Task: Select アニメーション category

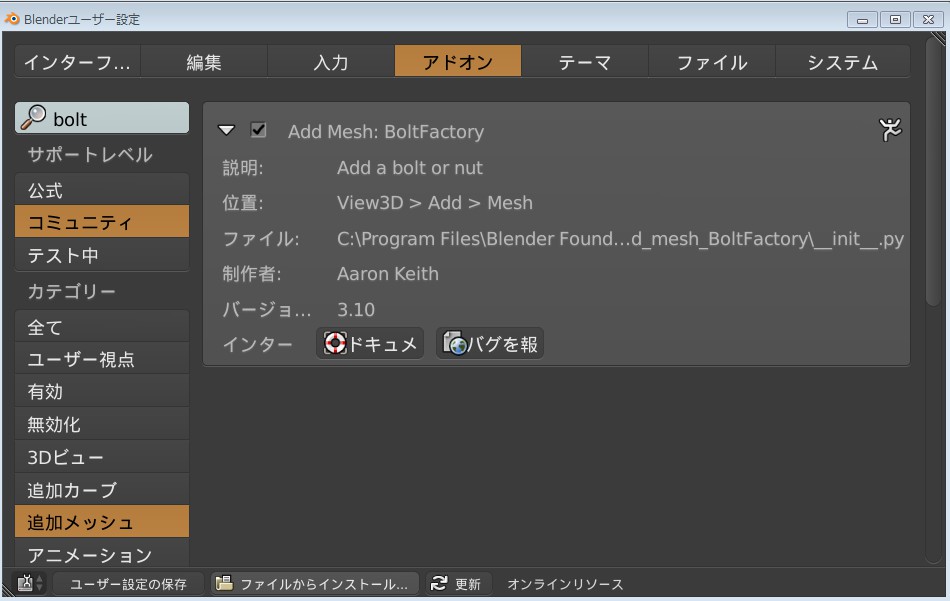Action: coord(102,553)
